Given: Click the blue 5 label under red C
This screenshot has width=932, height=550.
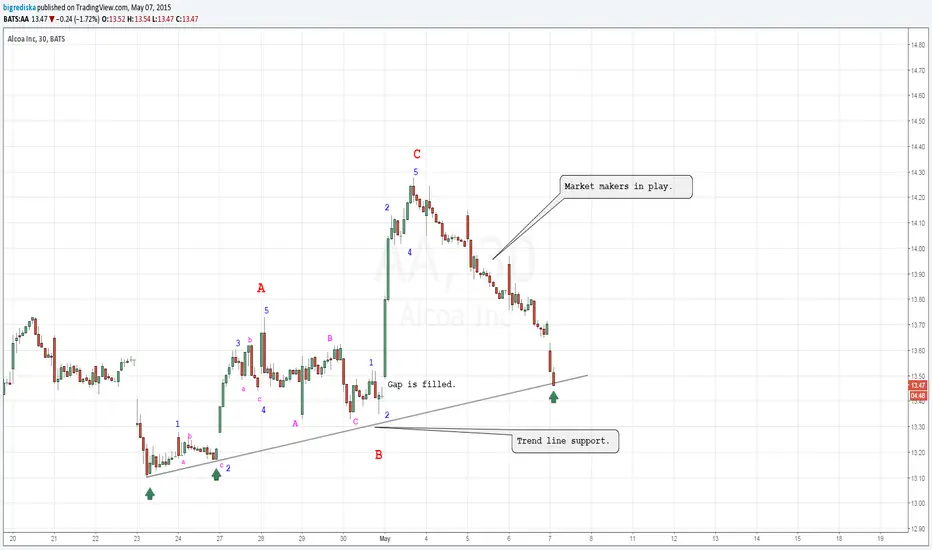Looking at the screenshot, I should [x=415, y=172].
